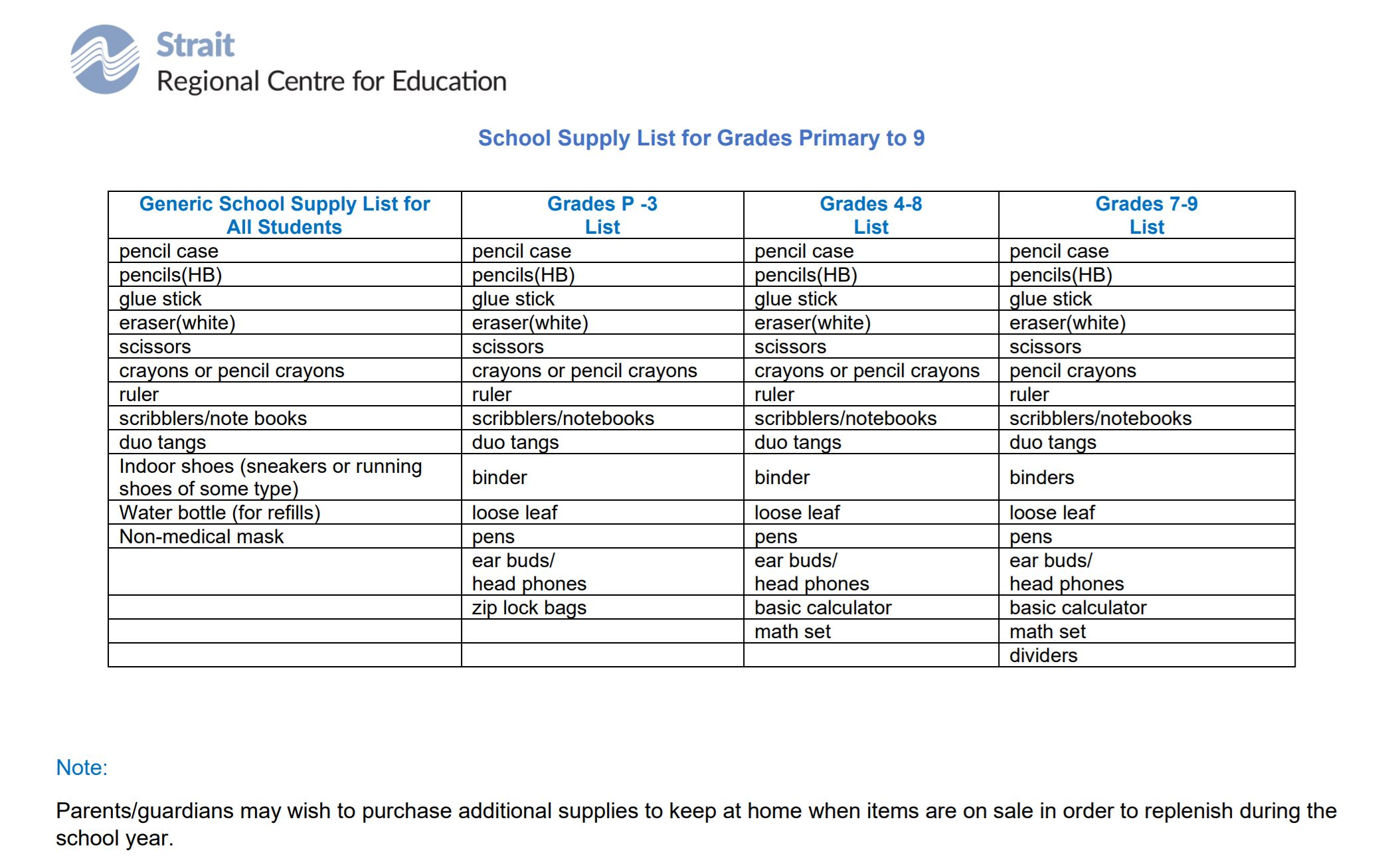This screenshot has height=868, width=1392.
Task: Select the "zip lock bags" cell
Action: tap(529, 608)
